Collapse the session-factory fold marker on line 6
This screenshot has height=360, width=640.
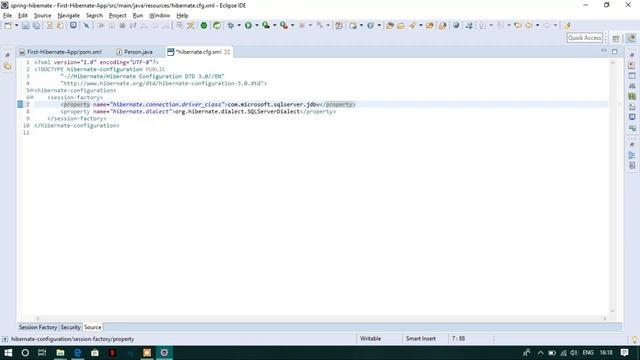(32, 98)
